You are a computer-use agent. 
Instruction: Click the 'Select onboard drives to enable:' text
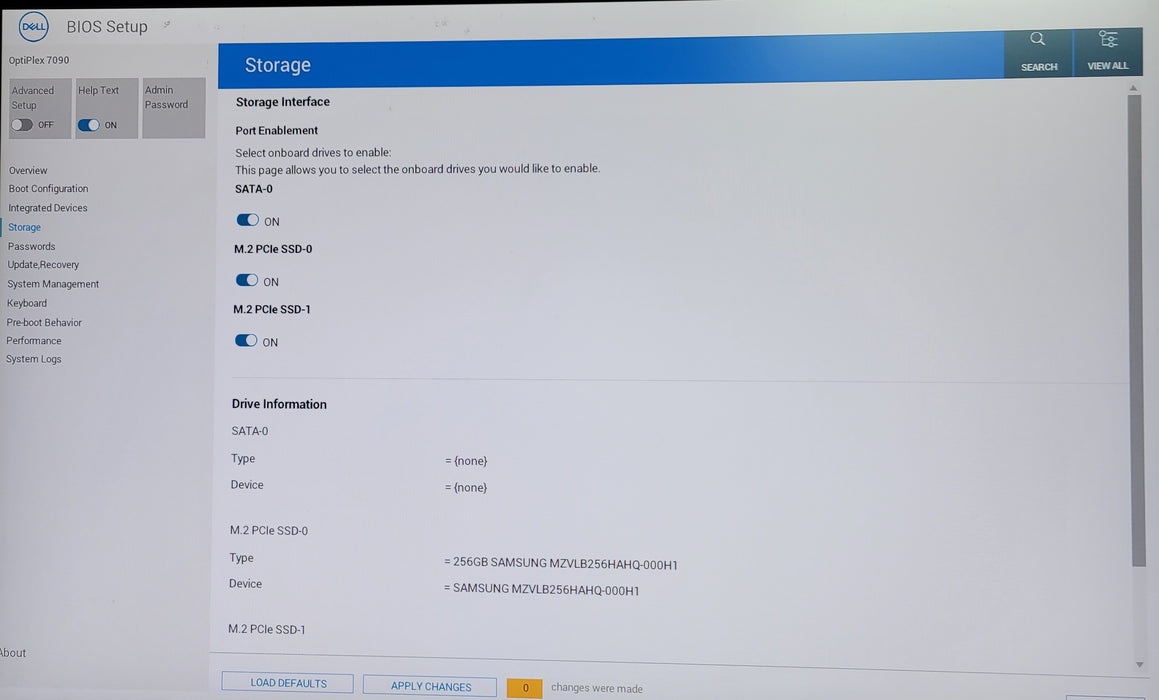313,152
